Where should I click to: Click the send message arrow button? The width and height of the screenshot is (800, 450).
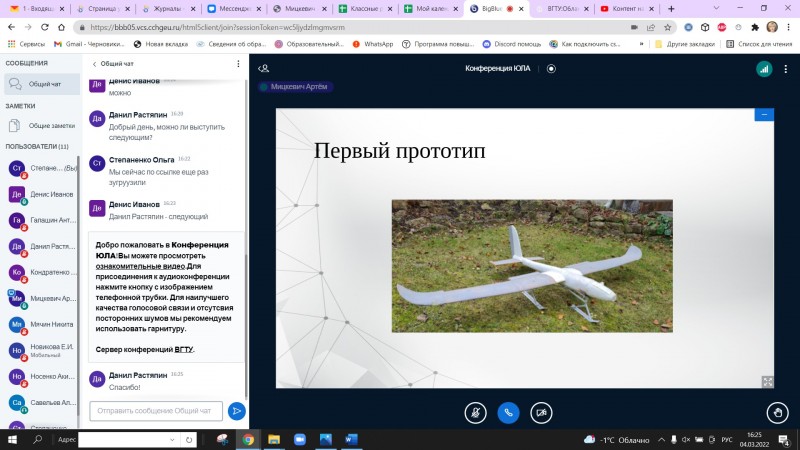click(236, 410)
